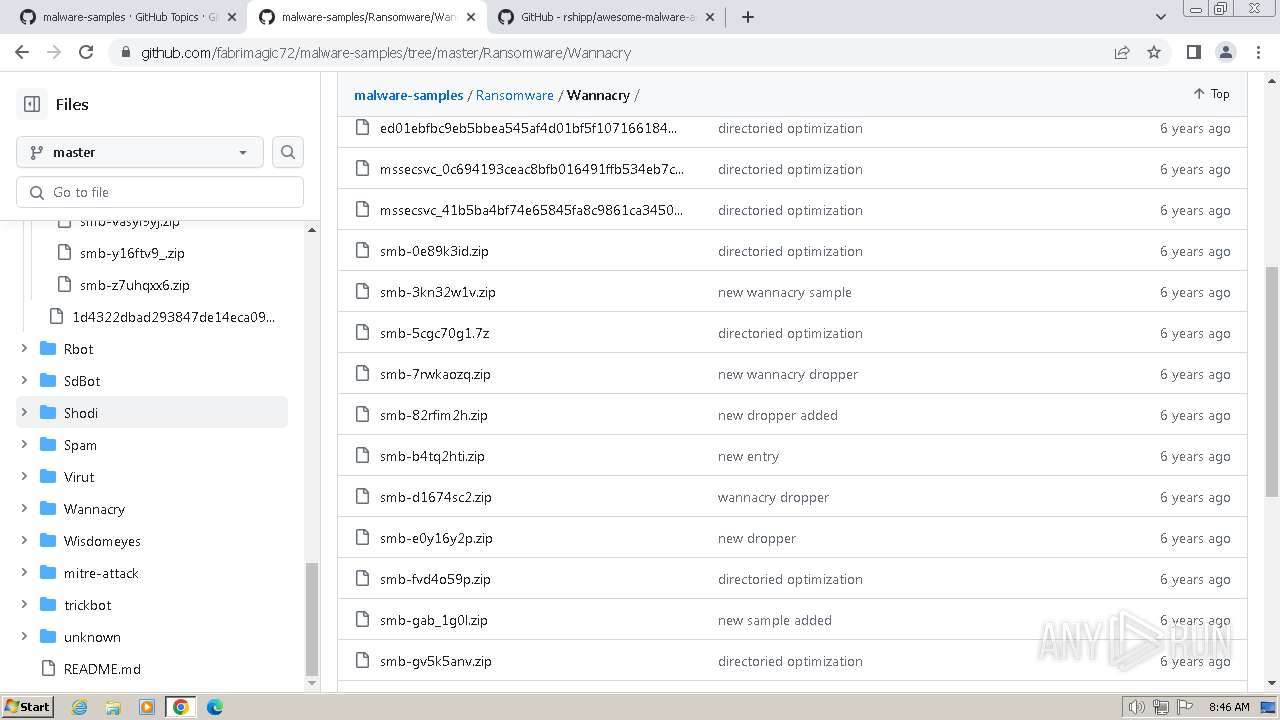Expand the Rbot folder chevron
This screenshot has width=1280, height=720.
24,349
